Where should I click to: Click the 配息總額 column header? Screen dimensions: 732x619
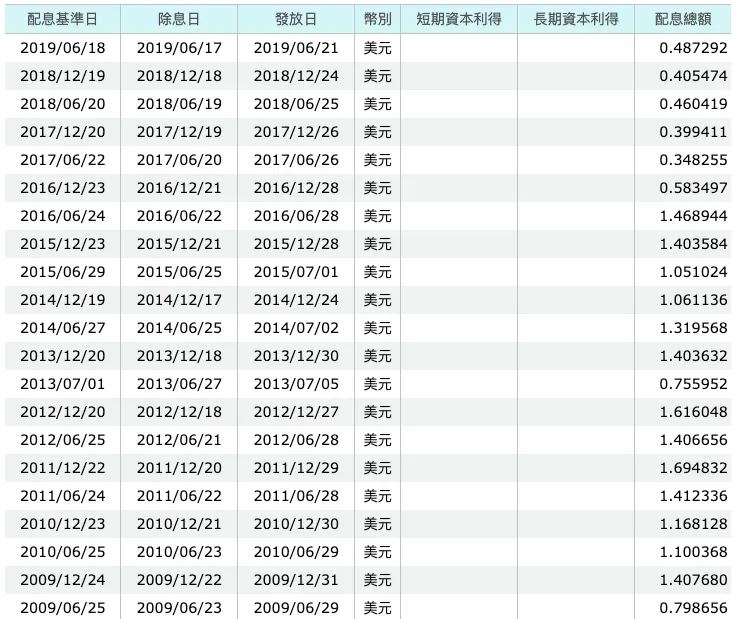coord(683,19)
